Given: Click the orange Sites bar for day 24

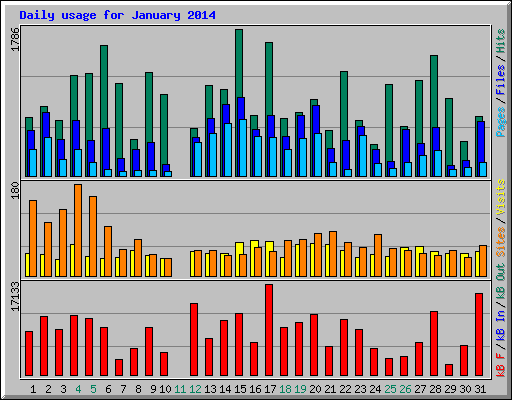Looking at the screenshot, I should point(378,255).
